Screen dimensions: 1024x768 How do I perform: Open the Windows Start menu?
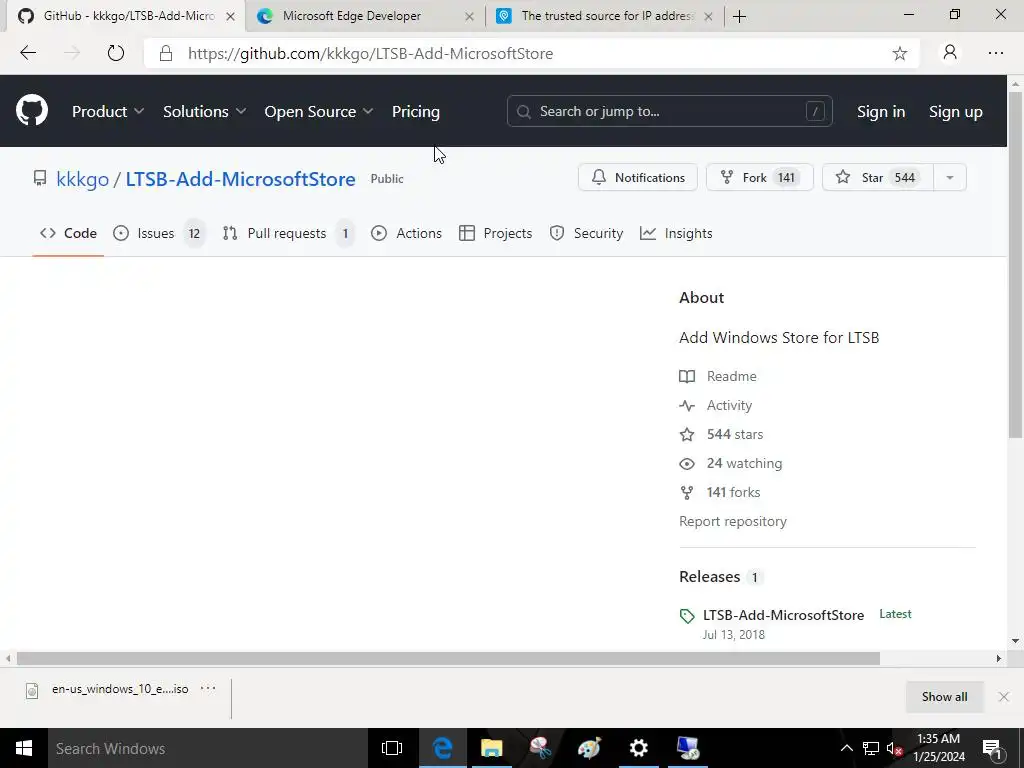24,748
